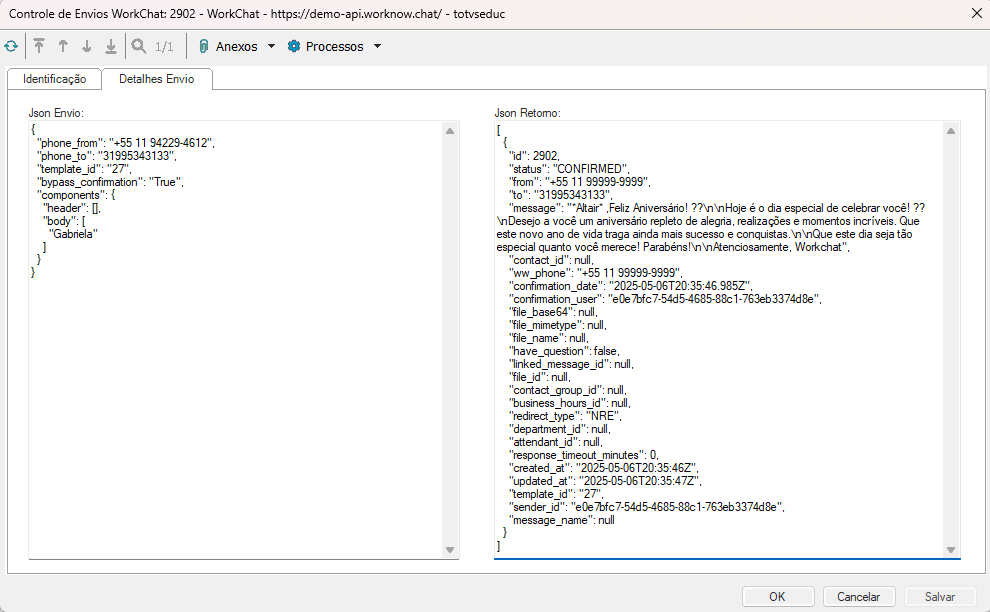Click the Cancelar button
The height and width of the screenshot is (612, 990).
[858, 596]
